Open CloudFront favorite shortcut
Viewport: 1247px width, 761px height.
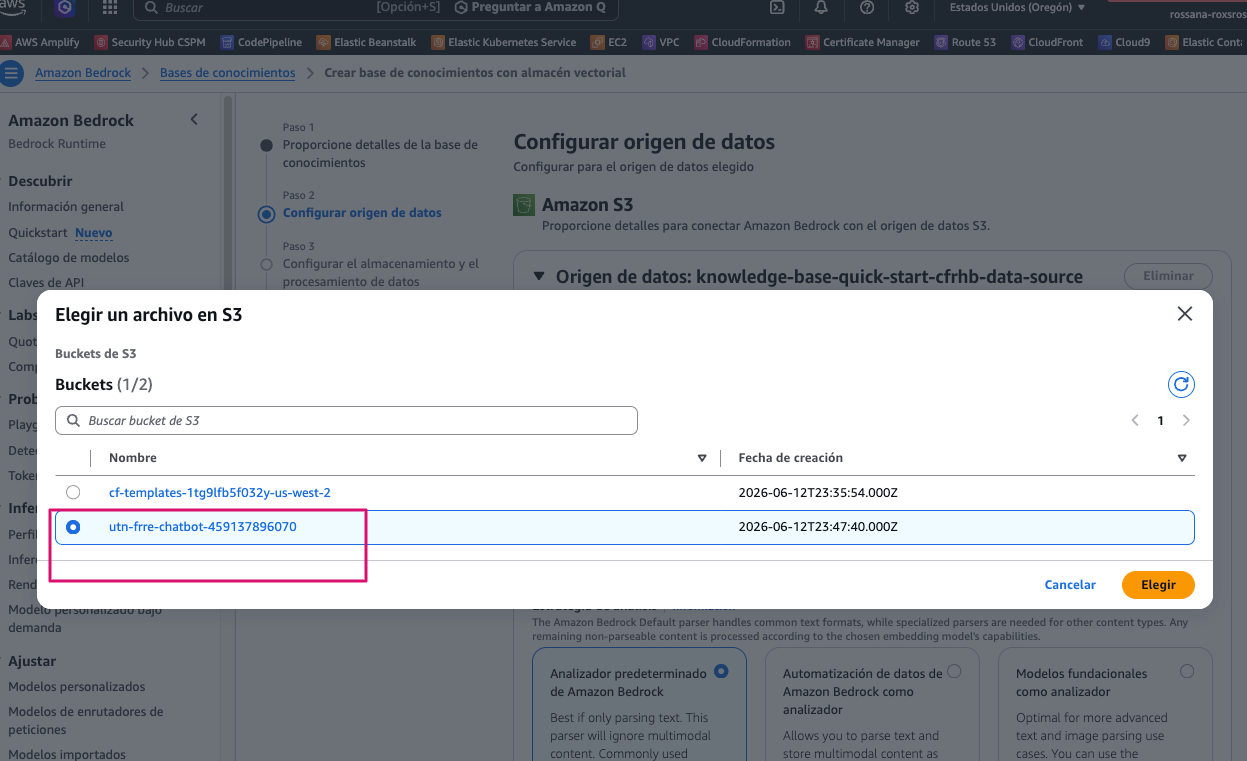click(1047, 42)
